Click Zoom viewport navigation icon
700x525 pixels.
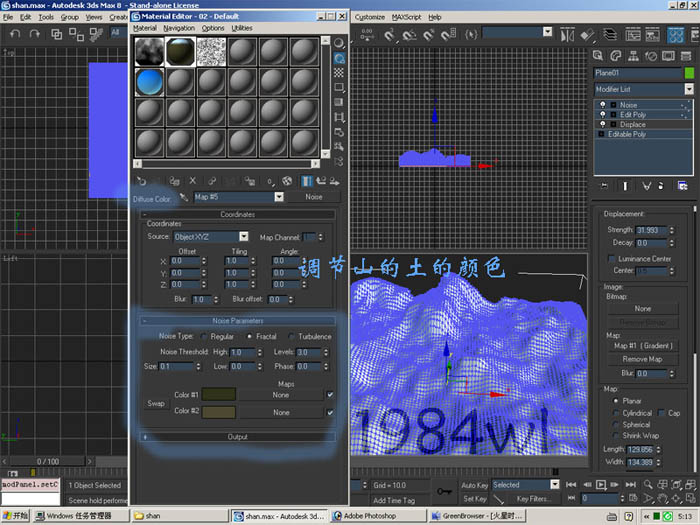648,484
